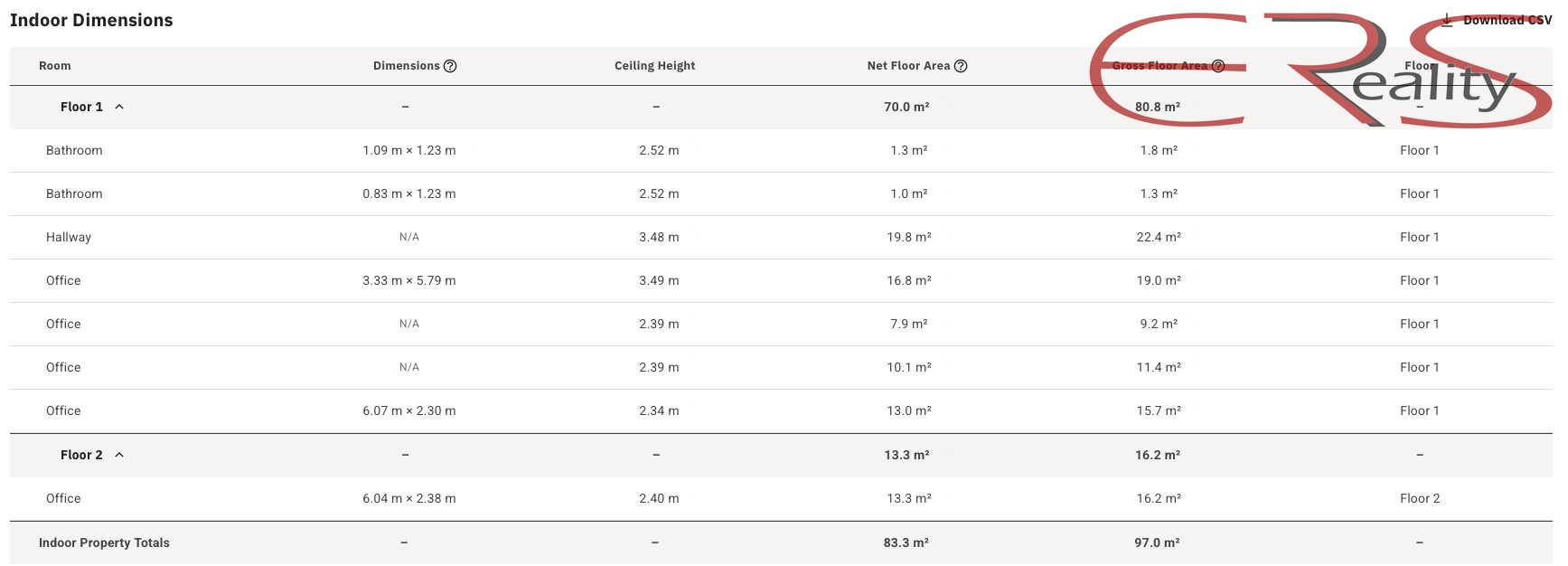Click the Ceiling Height column header

click(x=655, y=66)
